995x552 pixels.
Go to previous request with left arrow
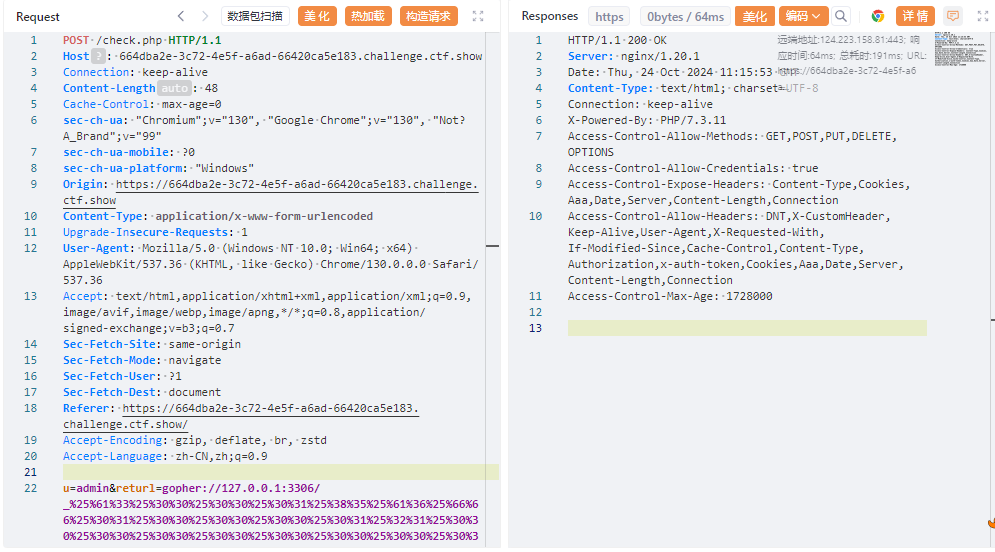pyautogui.click(x=181, y=16)
